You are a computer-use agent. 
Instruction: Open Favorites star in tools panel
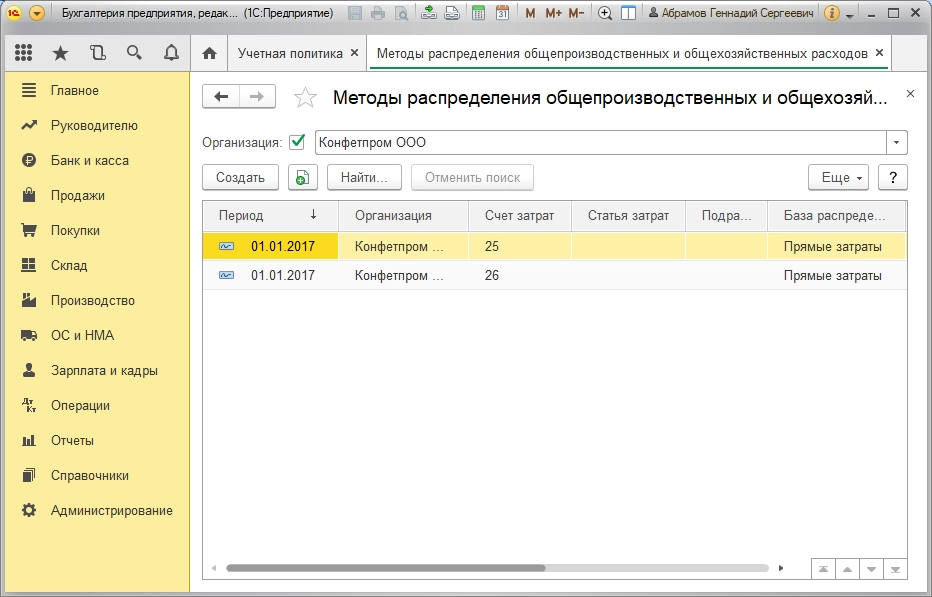[60, 53]
